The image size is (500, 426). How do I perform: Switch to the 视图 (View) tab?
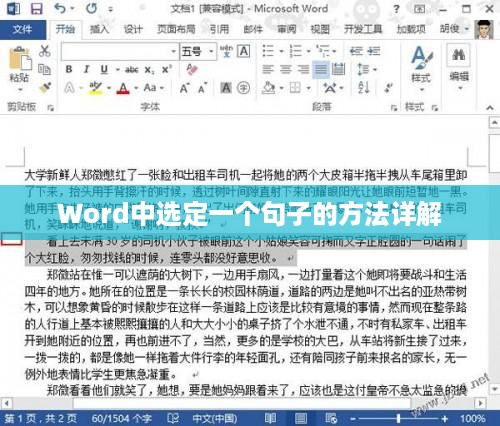coord(320,29)
